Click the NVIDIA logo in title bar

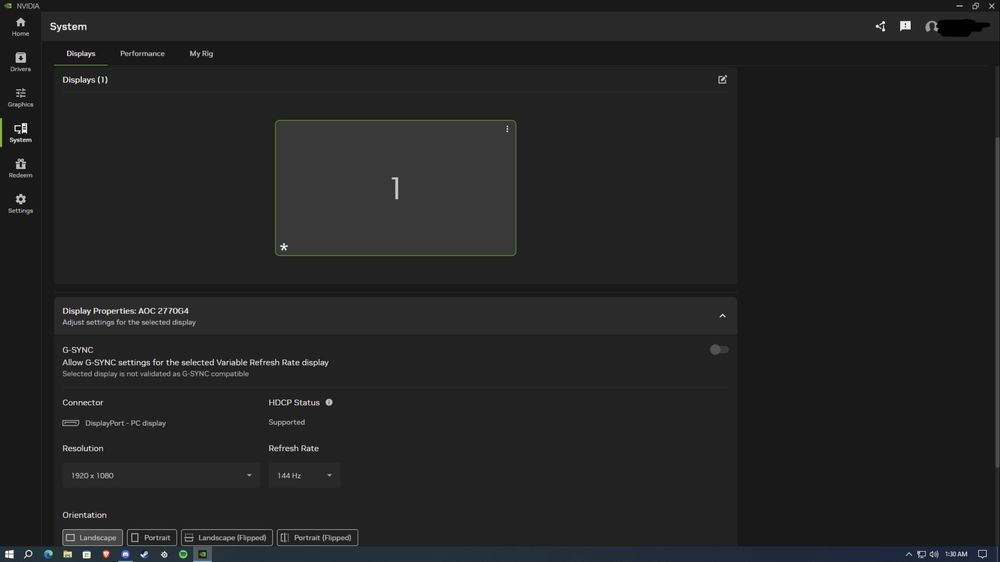8,6
